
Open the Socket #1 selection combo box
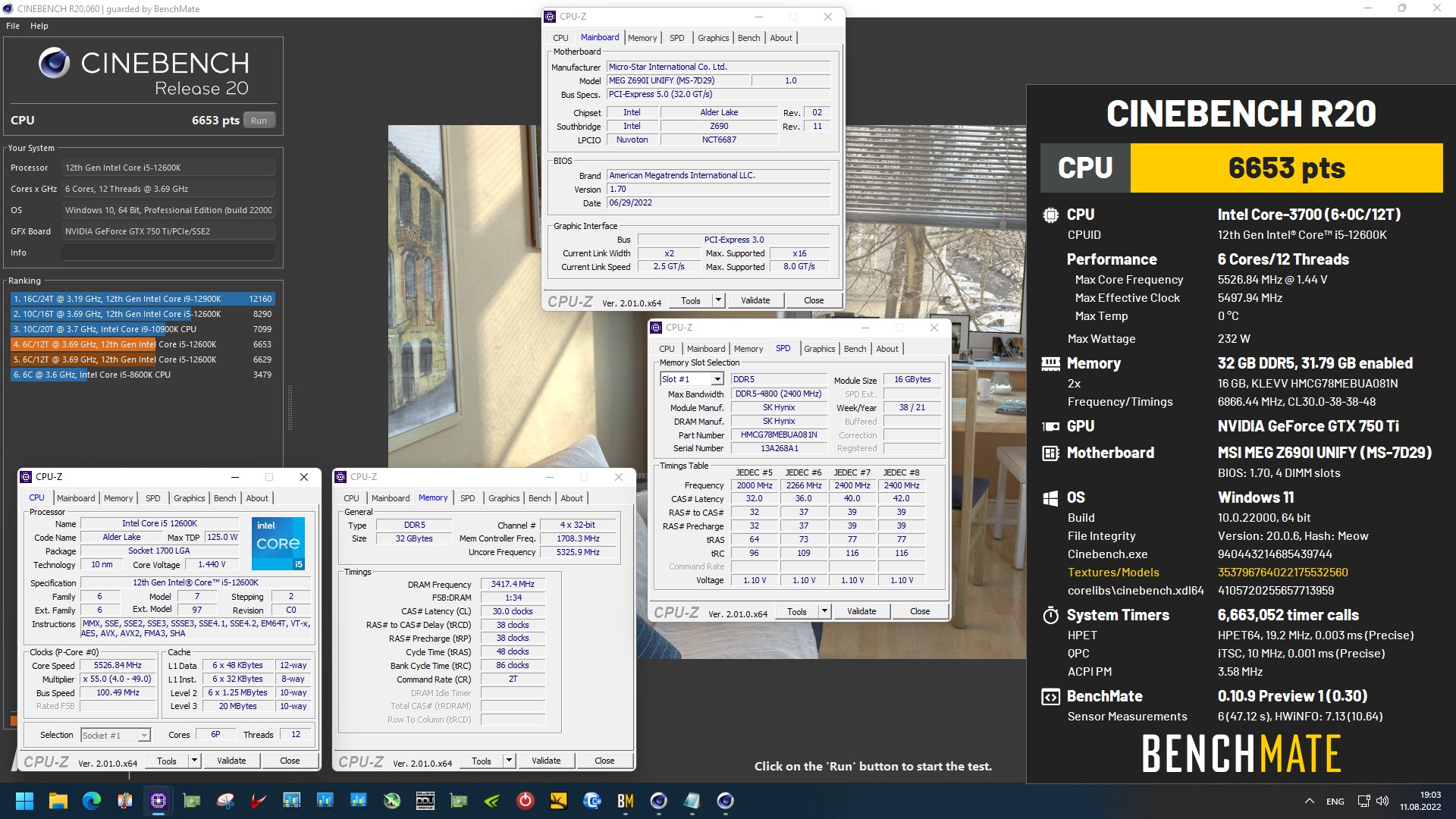[115, 735]
